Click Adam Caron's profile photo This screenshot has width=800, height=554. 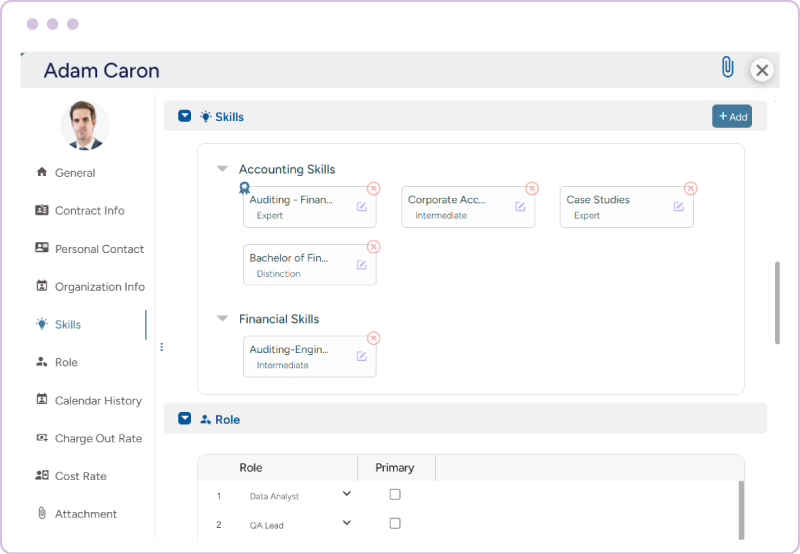85,125
